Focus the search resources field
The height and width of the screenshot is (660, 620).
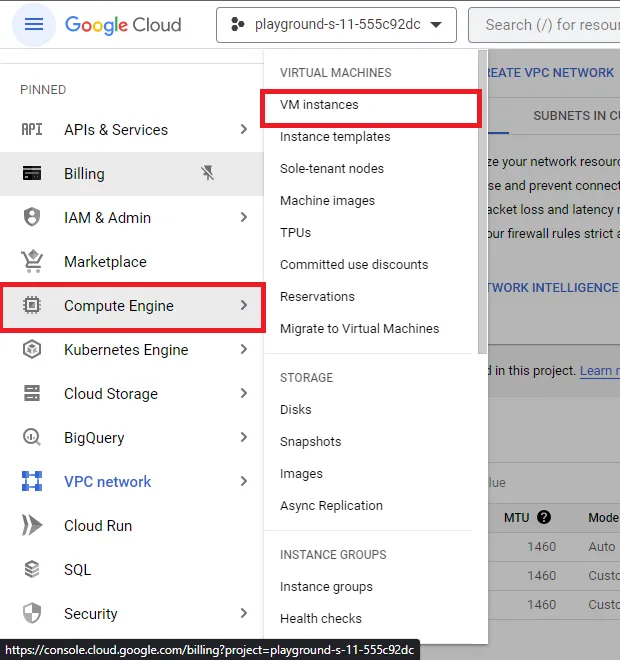(544, 25)
